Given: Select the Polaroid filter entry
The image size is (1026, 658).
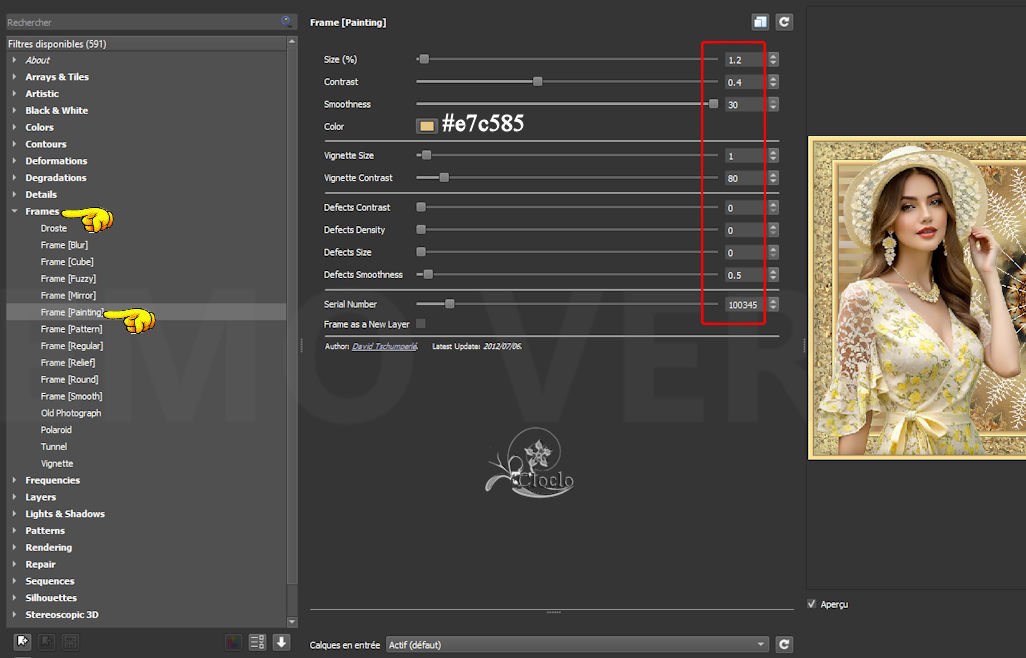Looking at the screenshot, I should [56, 430].
